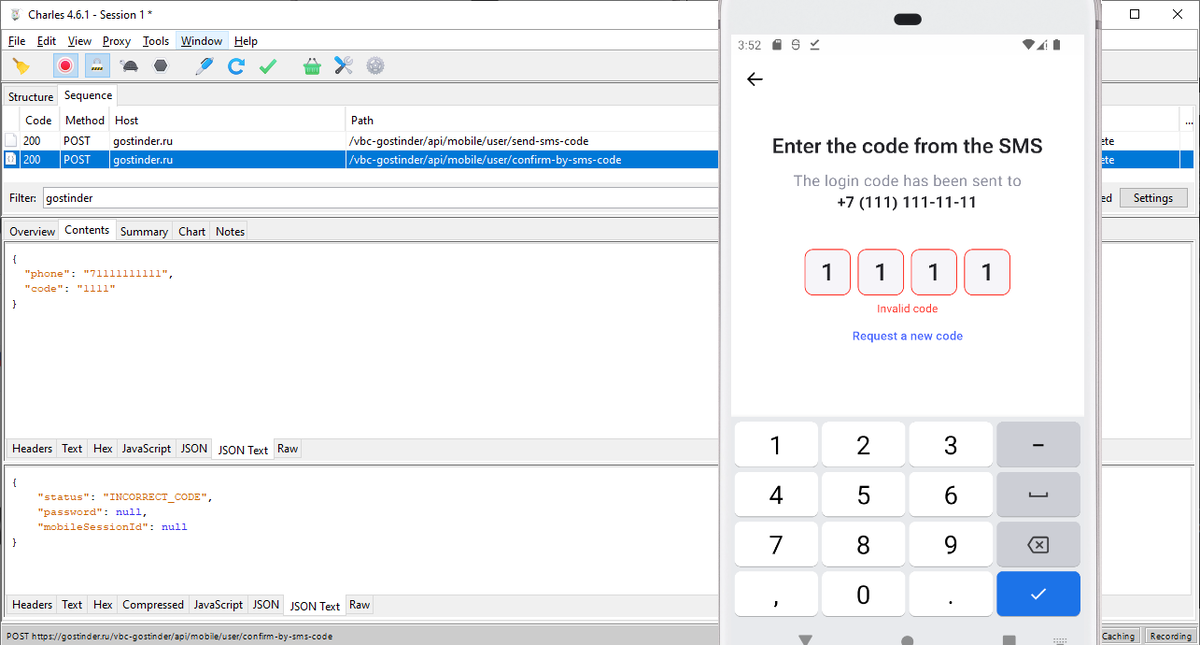The height and width of the screenshot is (645, 1200).
Task: Tap the fourth SMS code digit box
Action: 987,272
